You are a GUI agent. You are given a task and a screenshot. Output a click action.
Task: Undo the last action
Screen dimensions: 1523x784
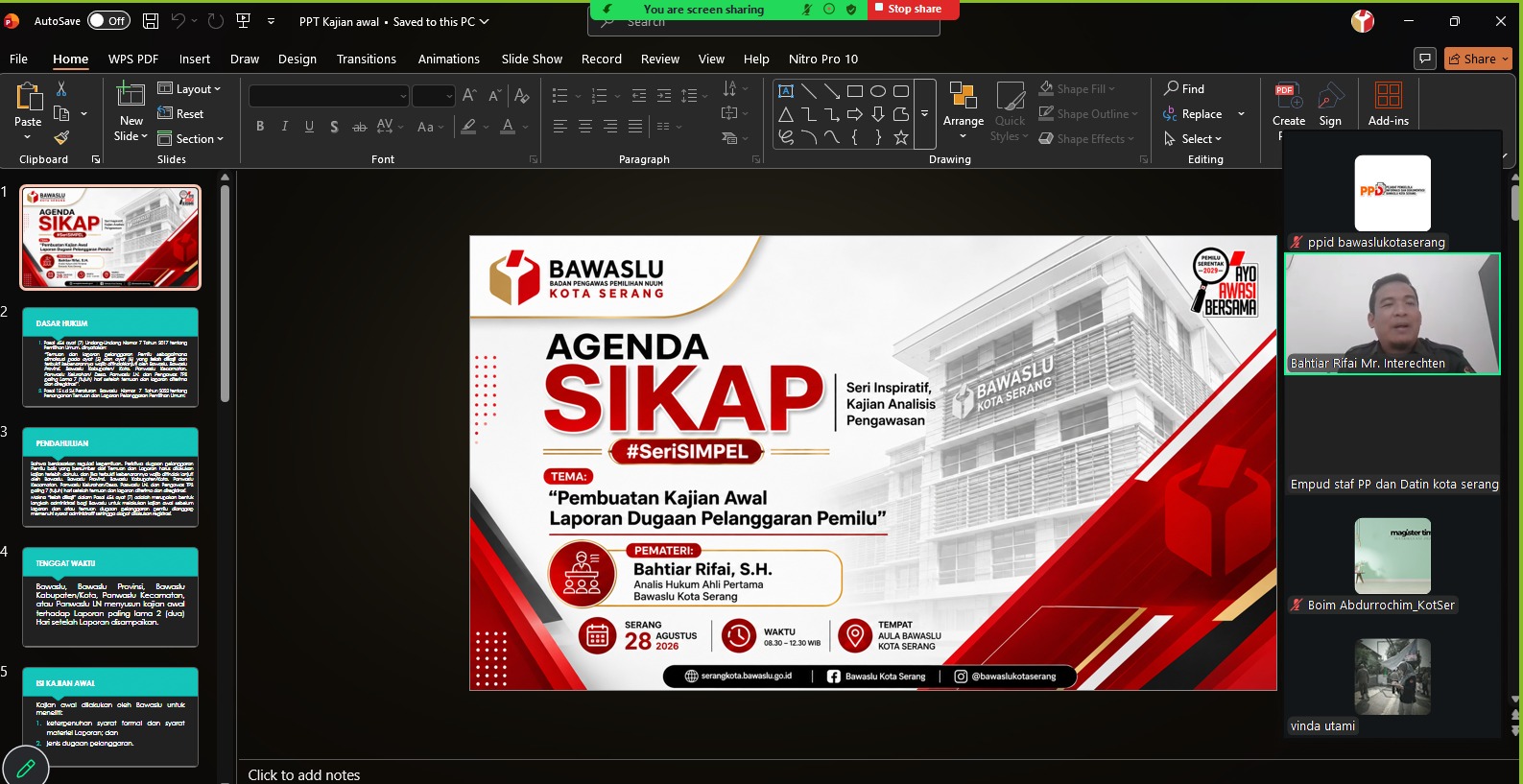178,20
